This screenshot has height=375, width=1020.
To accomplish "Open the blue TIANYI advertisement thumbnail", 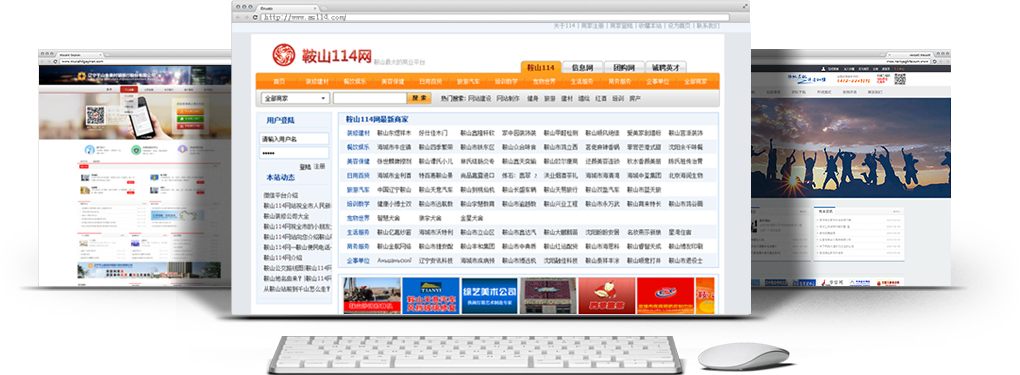I will point(431,296).
